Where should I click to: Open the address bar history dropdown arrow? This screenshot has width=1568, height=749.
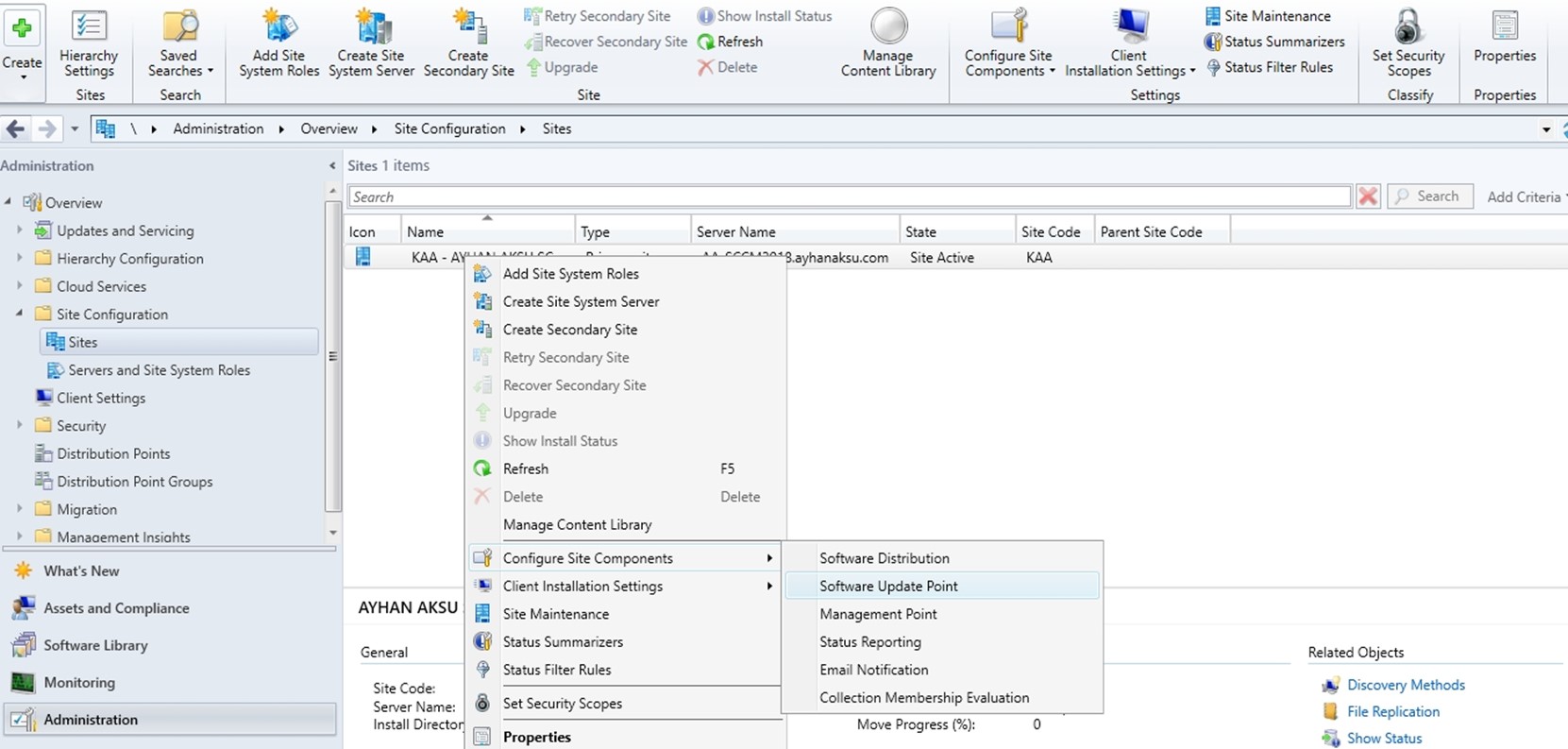1546,129
